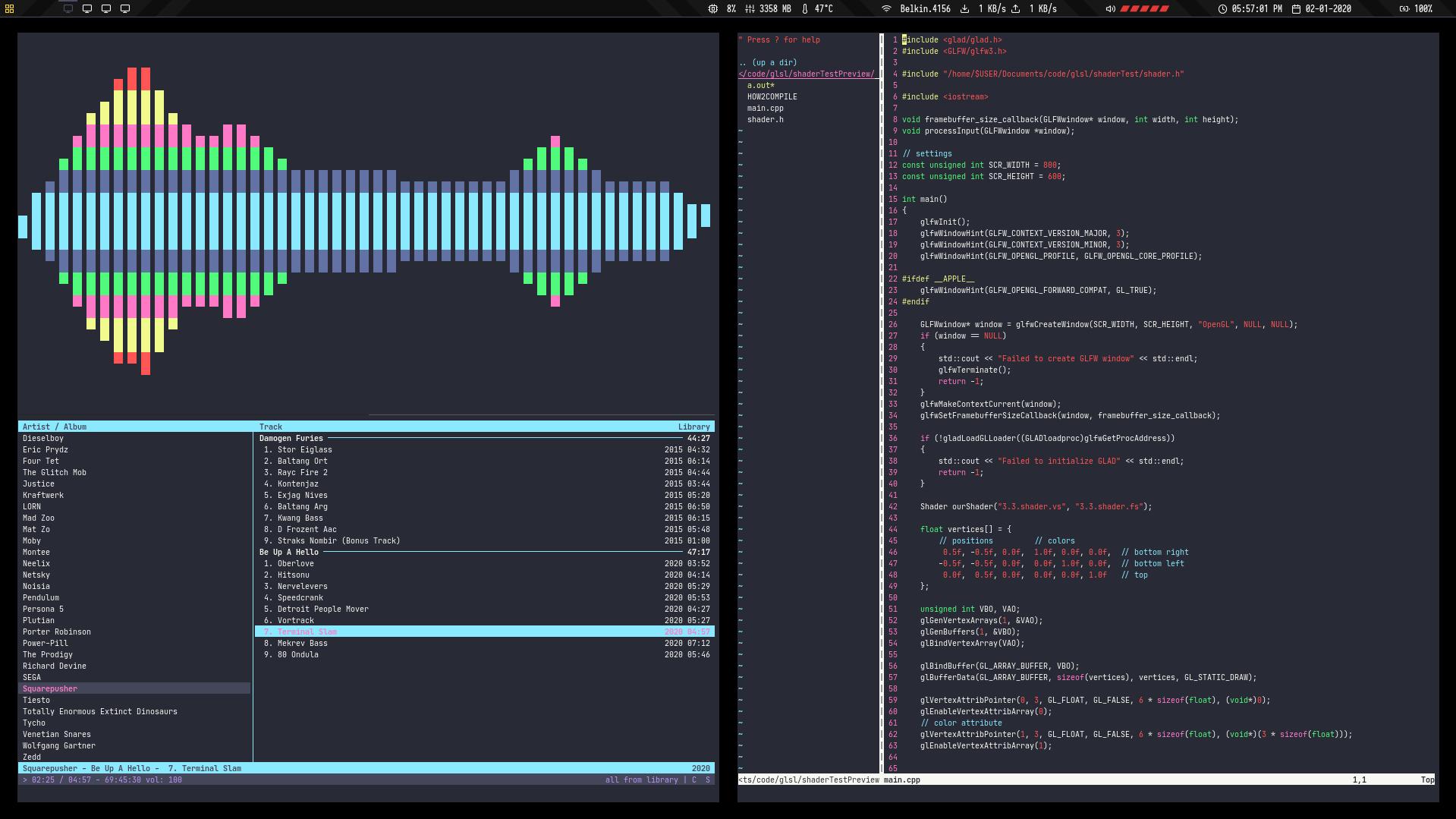Click the Track column header
Viewport: 1456px width, 819px height.
271,427
